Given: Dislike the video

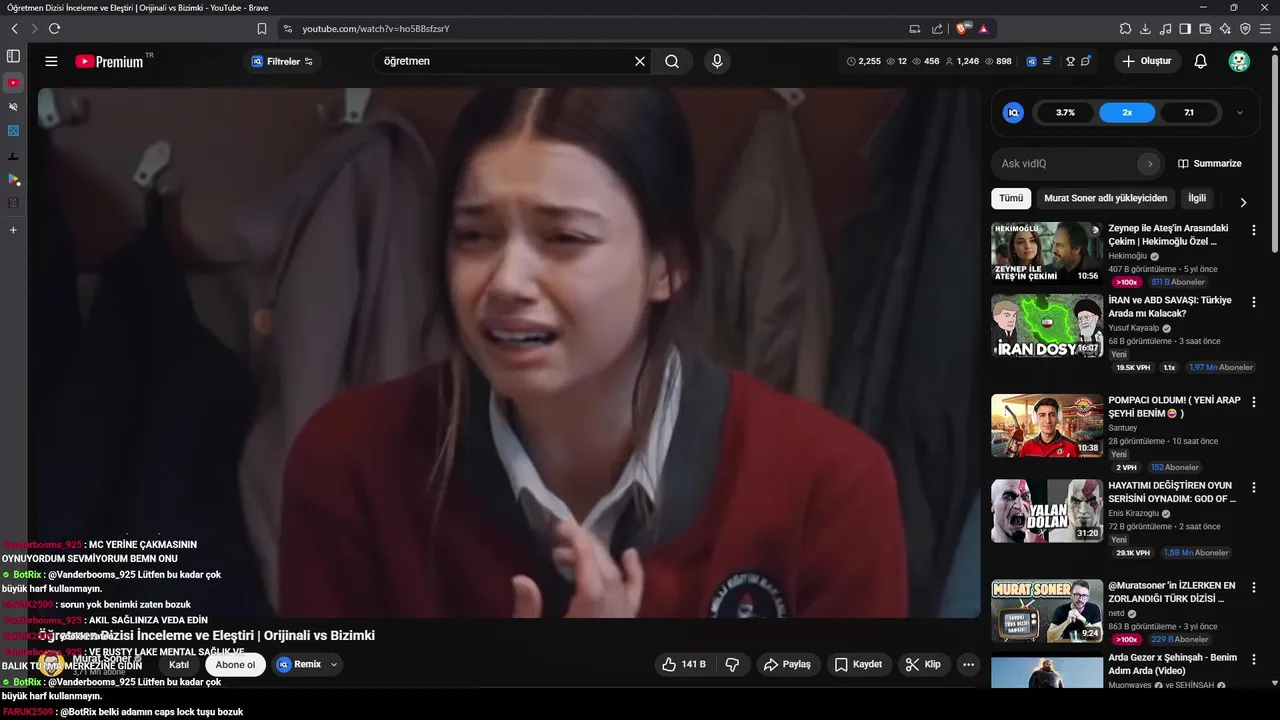Looking at the screenshot, I should 732,664.
